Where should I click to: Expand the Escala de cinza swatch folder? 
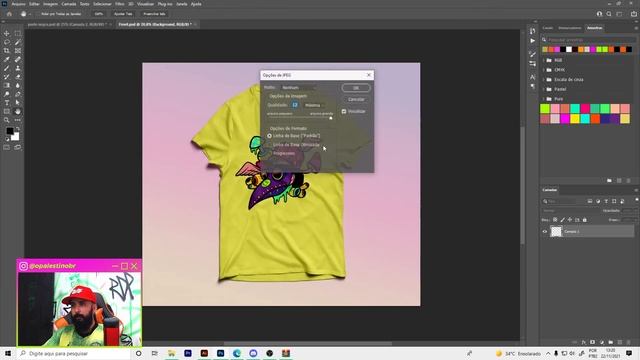point(544,80)
